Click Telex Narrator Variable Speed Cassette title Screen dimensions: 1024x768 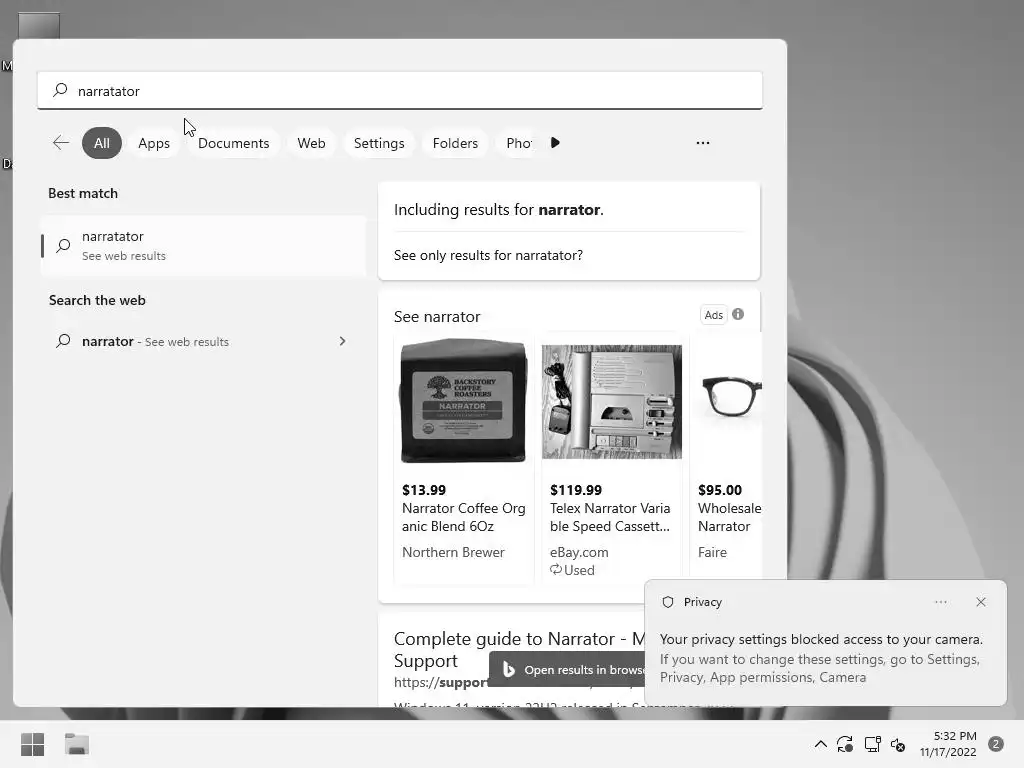(x=610, y=517)
